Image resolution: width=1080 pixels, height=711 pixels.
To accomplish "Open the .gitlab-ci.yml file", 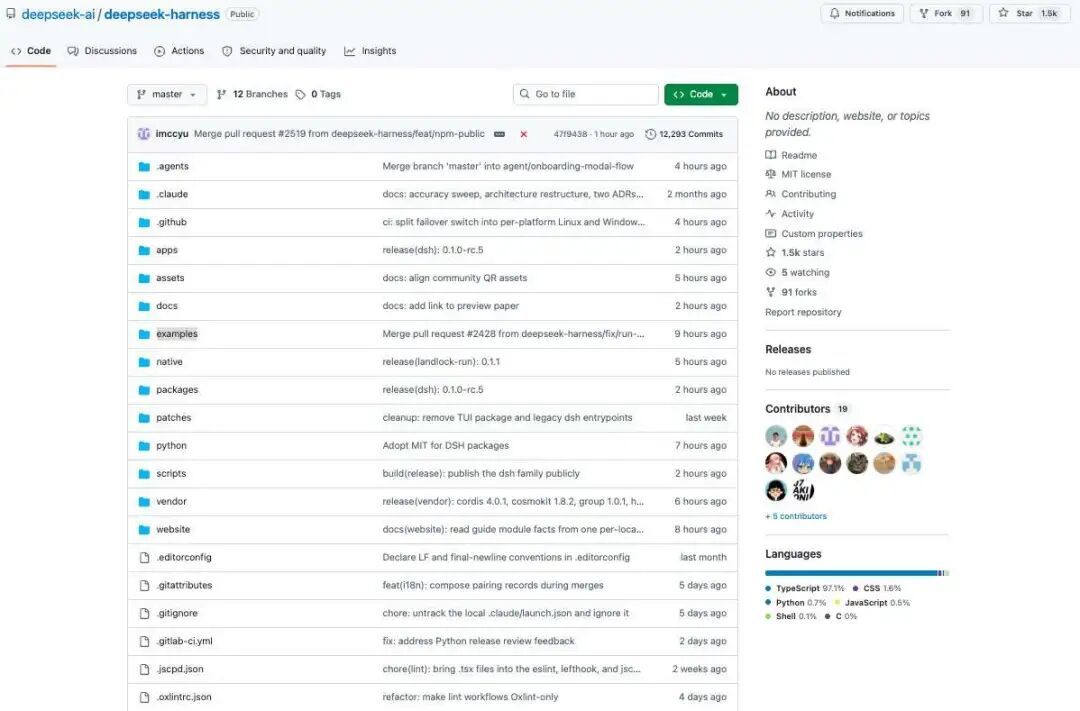I will click(x=184, y=641).
